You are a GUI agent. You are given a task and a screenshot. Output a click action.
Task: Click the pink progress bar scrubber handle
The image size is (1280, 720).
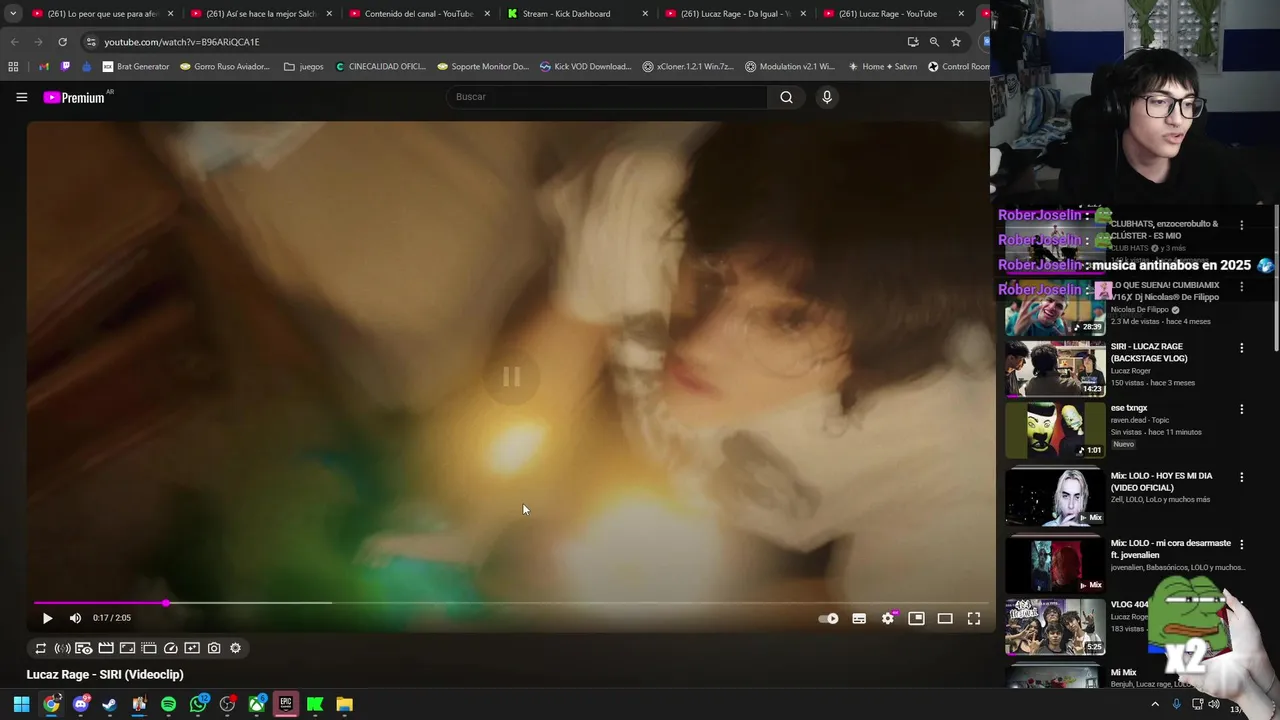click(166, 603)
